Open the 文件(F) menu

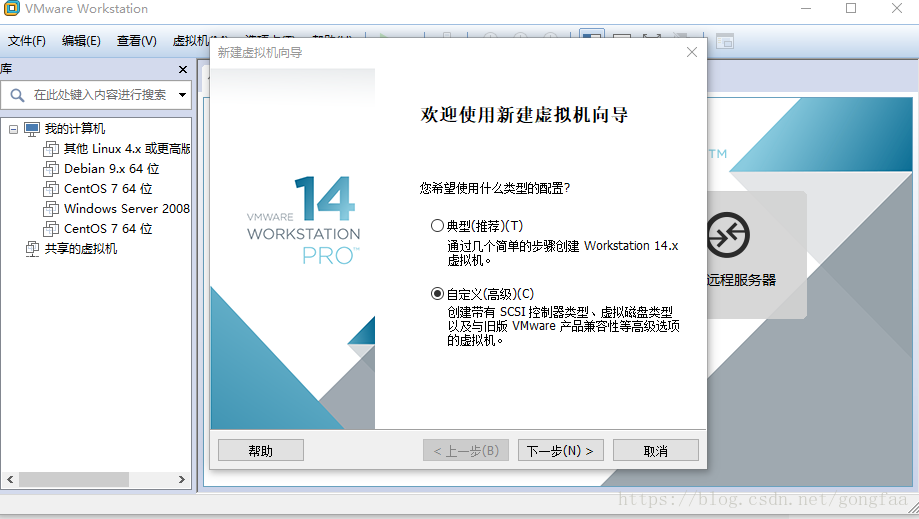click(x=26, y=41)
